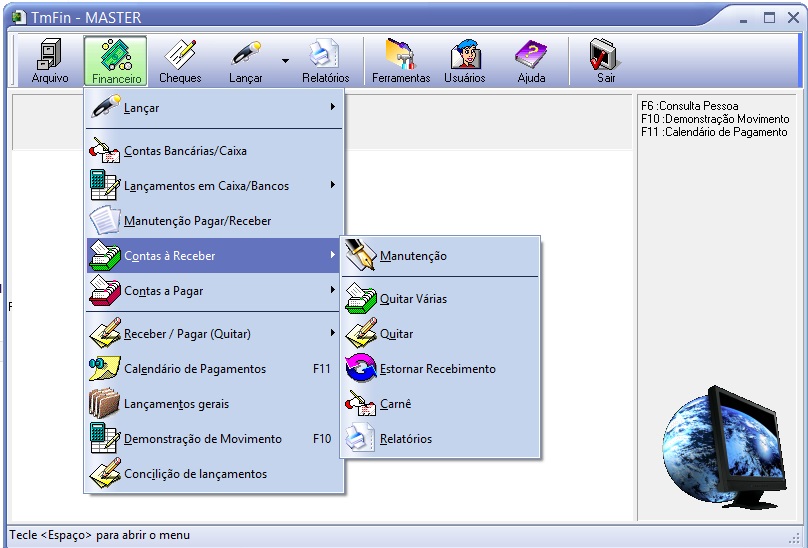Click the Arquivo toolbar icon
The image size is (808, 548).
click(x=50, y=61)
